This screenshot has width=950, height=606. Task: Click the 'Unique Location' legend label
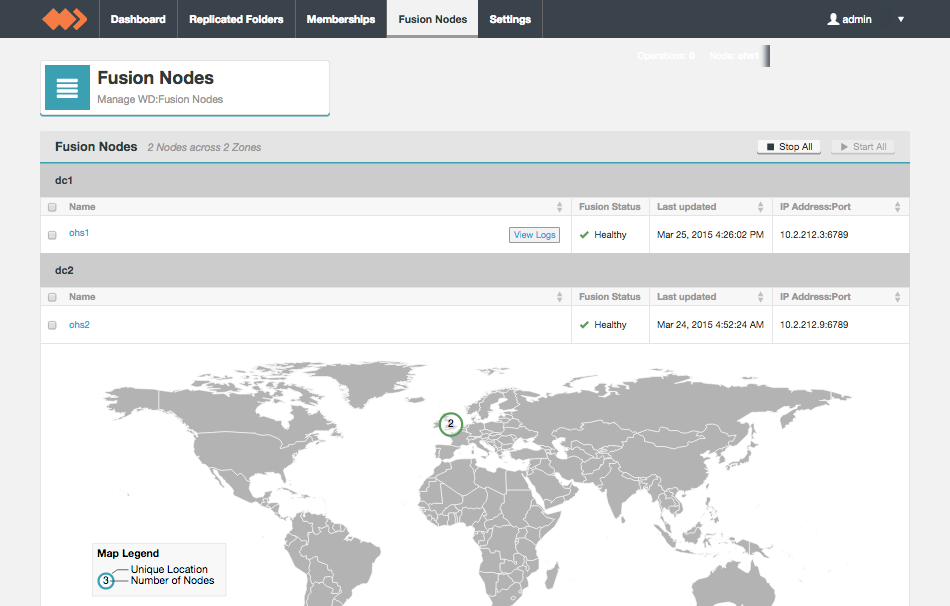[169, 570]
